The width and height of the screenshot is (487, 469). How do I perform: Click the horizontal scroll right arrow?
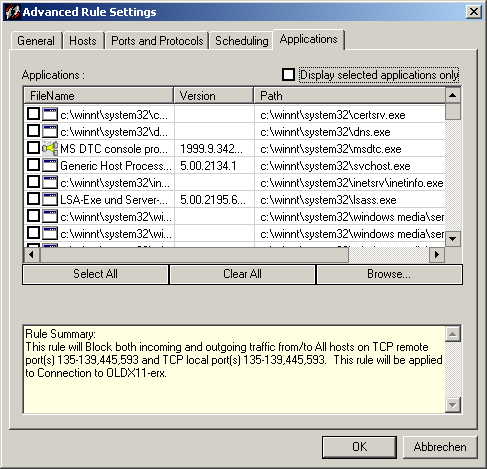[x=437, y=255]
